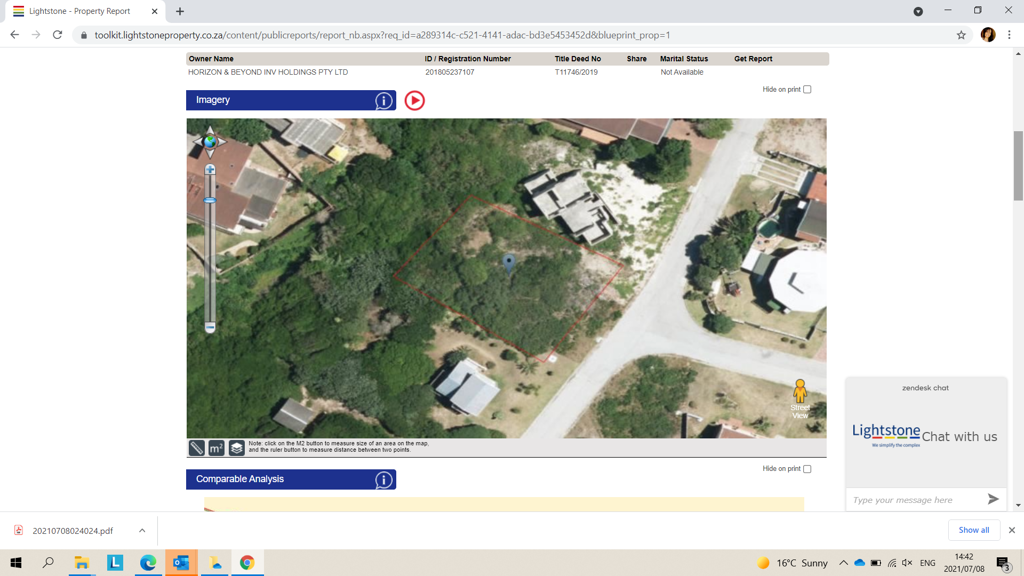This screenshot has height=576, width=1024.
Task: Select the Lightstone Property Report tab
Action: point(80,11)
